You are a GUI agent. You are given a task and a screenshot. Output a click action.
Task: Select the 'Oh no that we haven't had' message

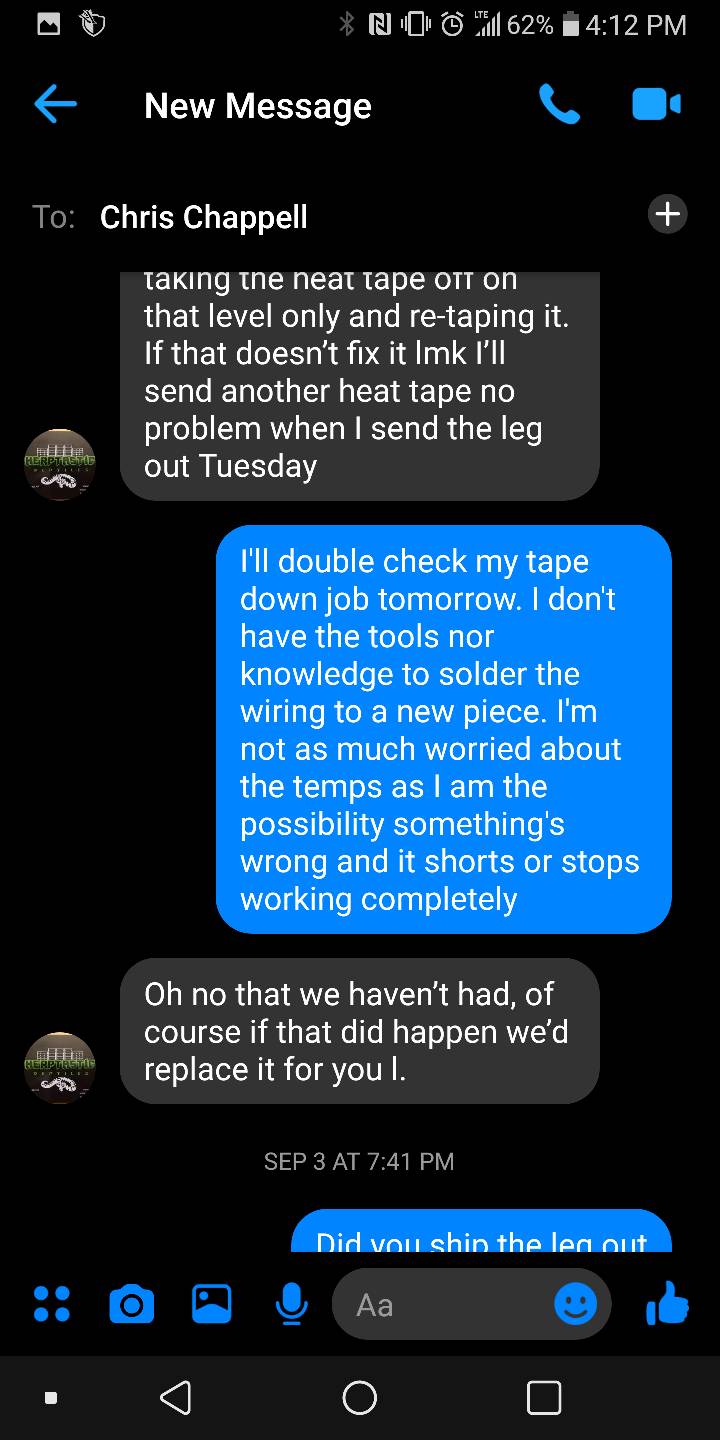360,1031
